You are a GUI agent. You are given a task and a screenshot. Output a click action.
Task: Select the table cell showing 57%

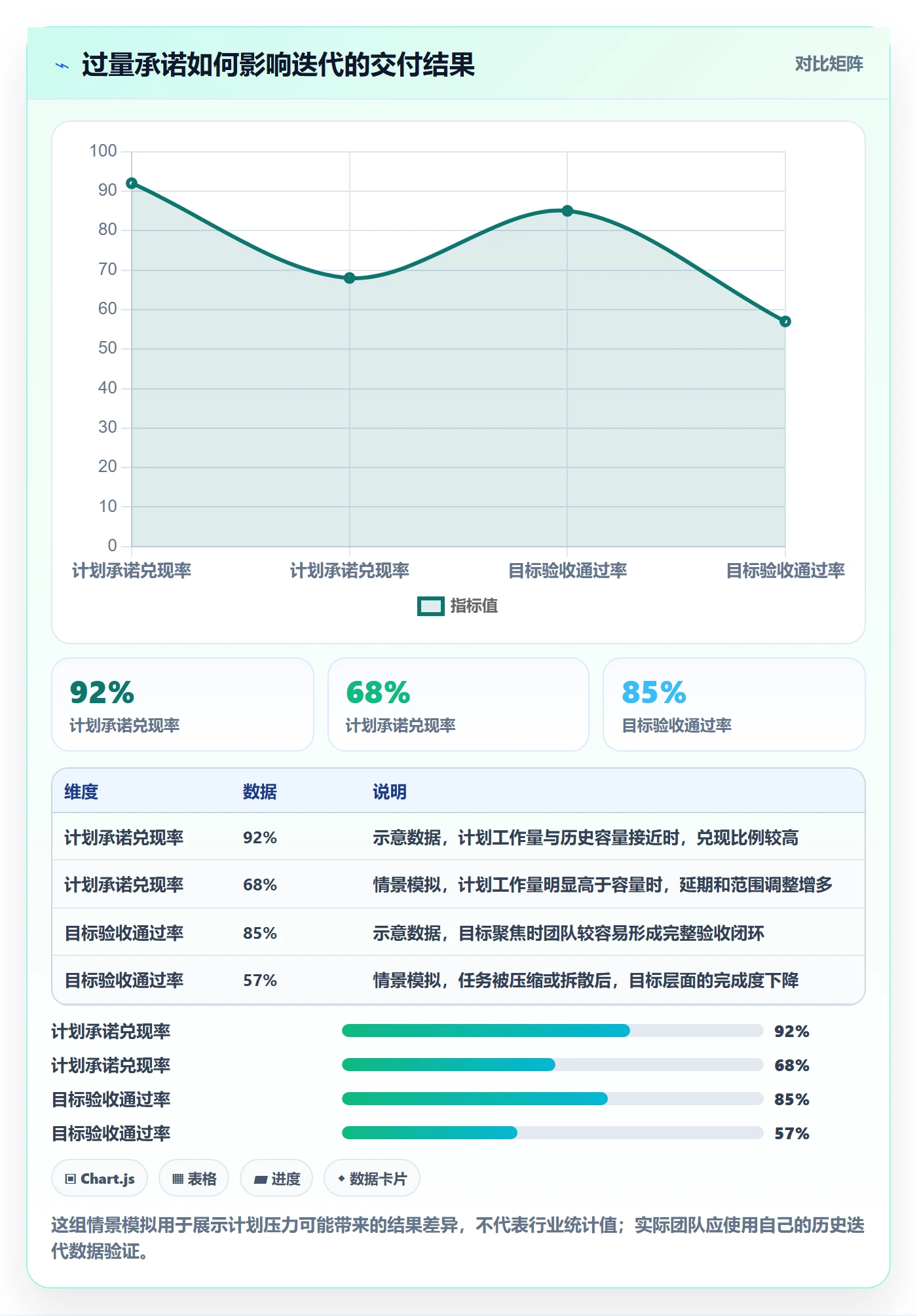point(260,980)
